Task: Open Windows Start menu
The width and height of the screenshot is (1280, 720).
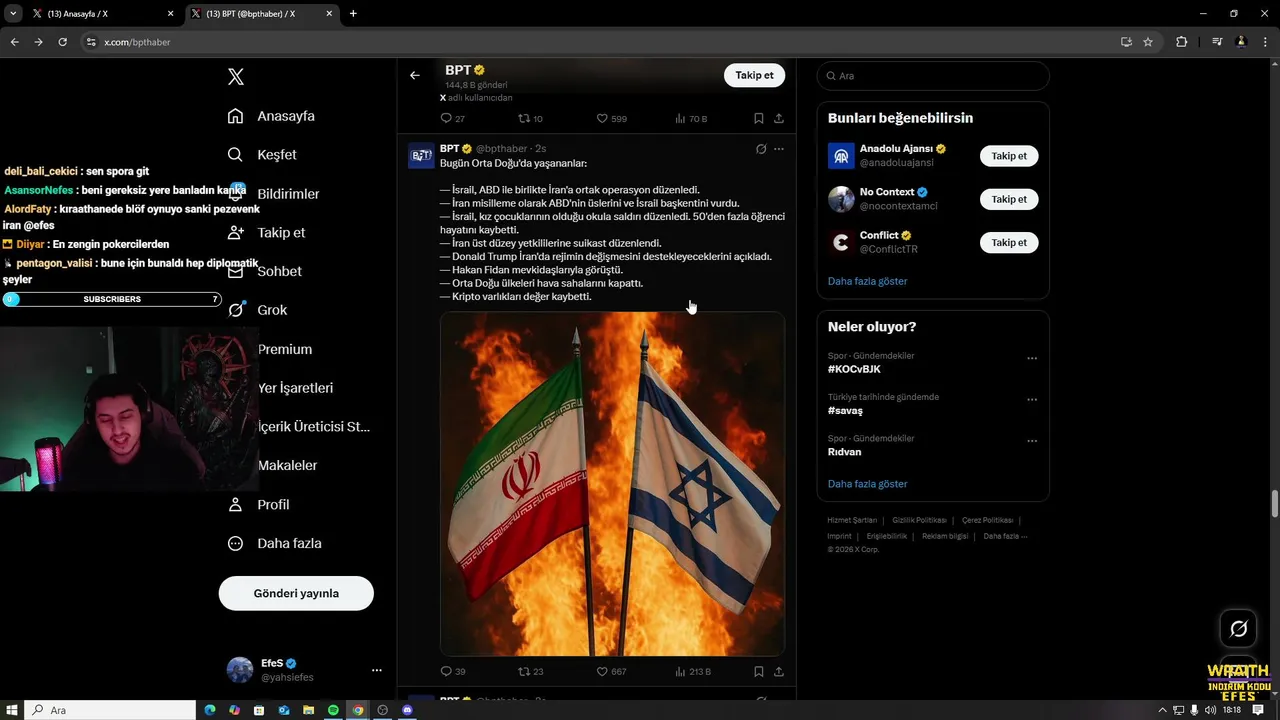Action: (11, 710)
